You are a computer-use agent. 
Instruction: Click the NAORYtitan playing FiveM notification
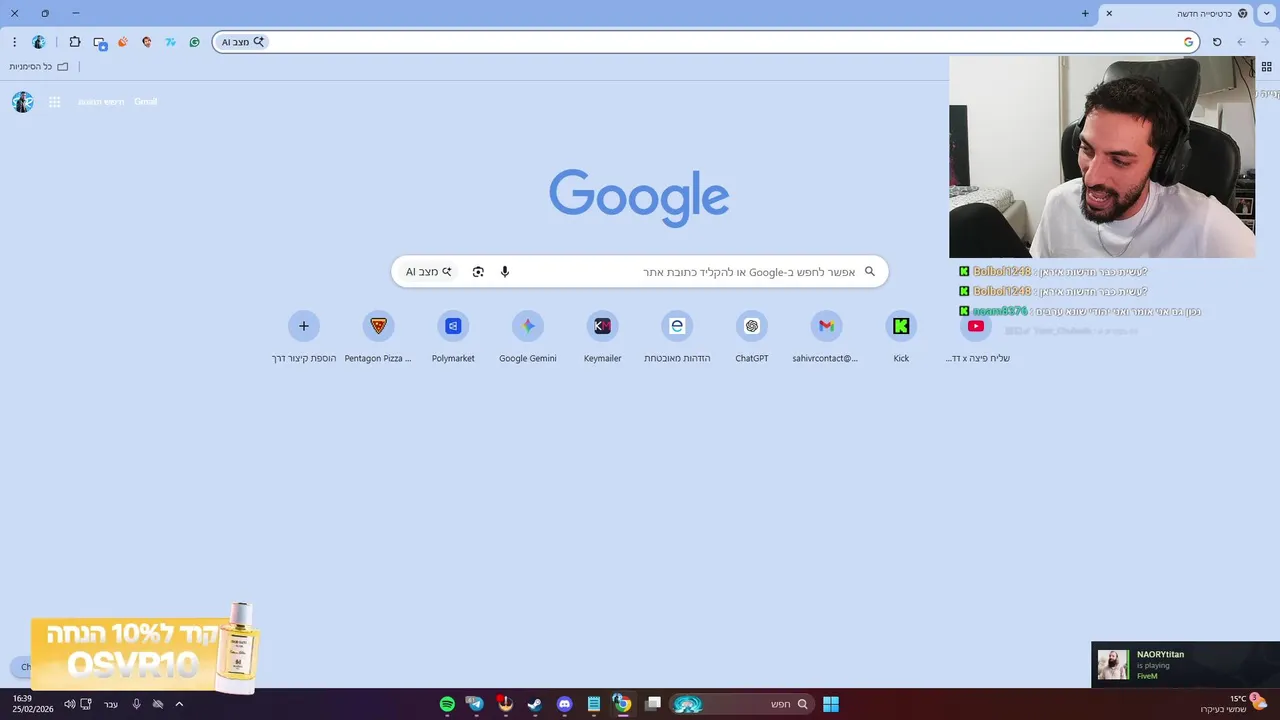click(1185, 665)
